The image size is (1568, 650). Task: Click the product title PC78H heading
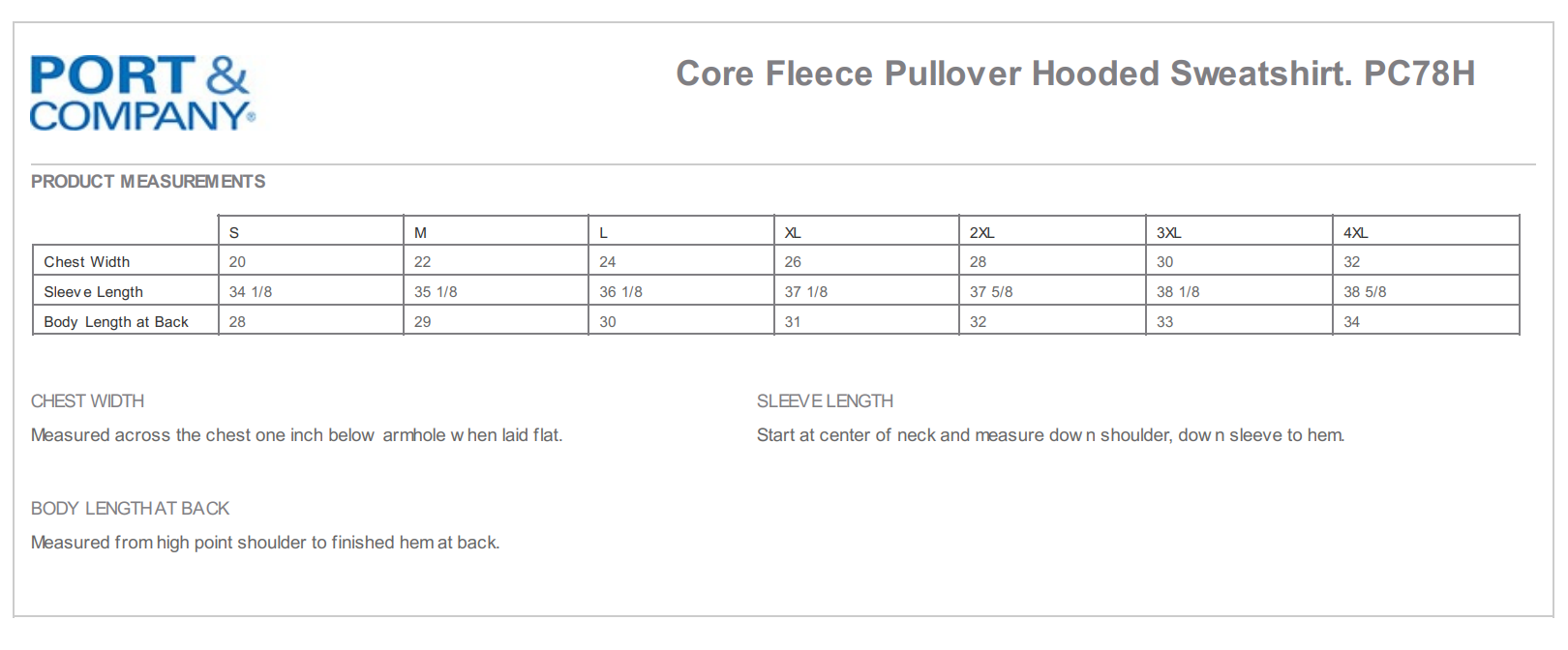coord(1074,74)
